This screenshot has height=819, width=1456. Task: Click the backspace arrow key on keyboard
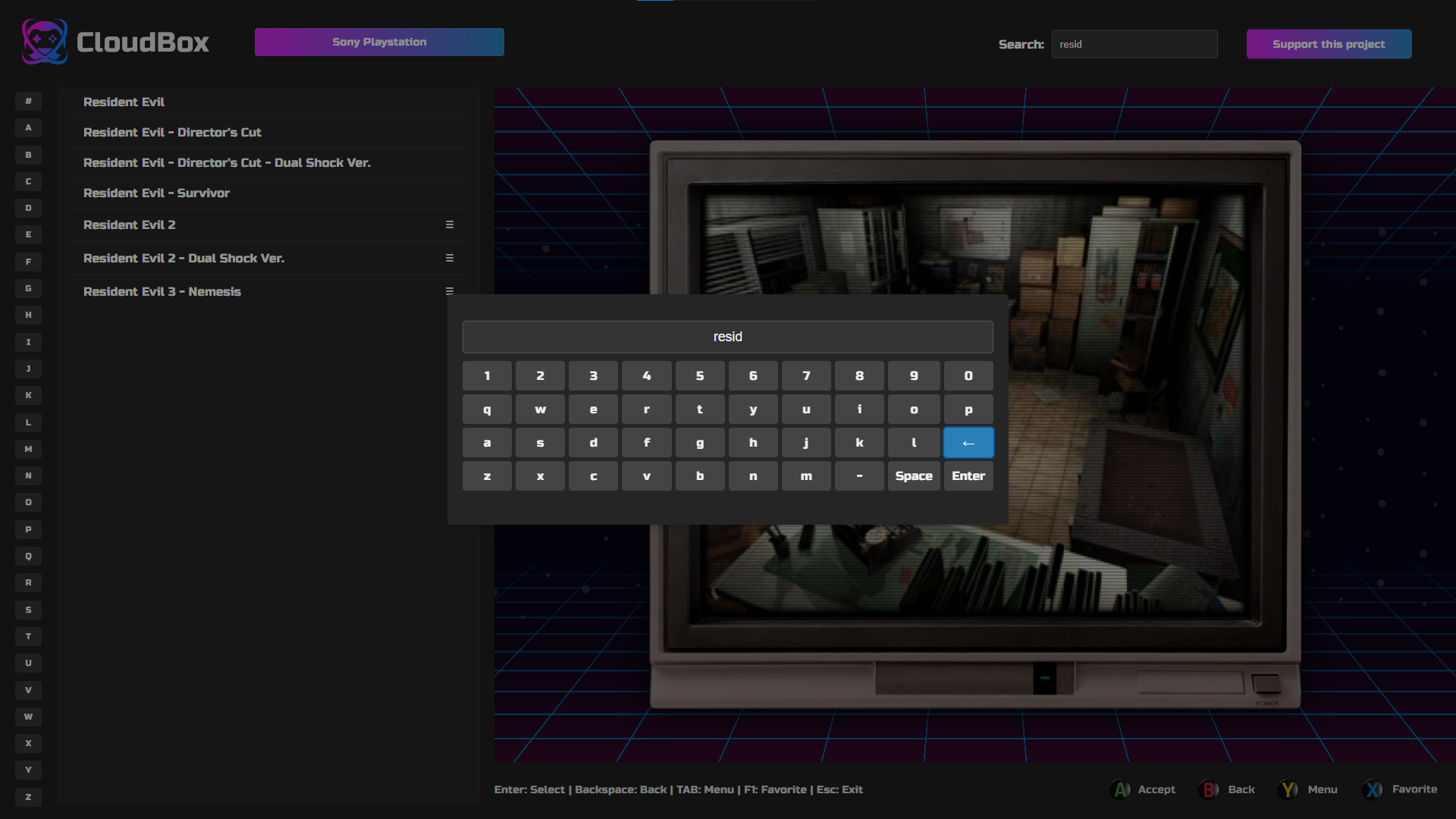(x=968, y=443)
